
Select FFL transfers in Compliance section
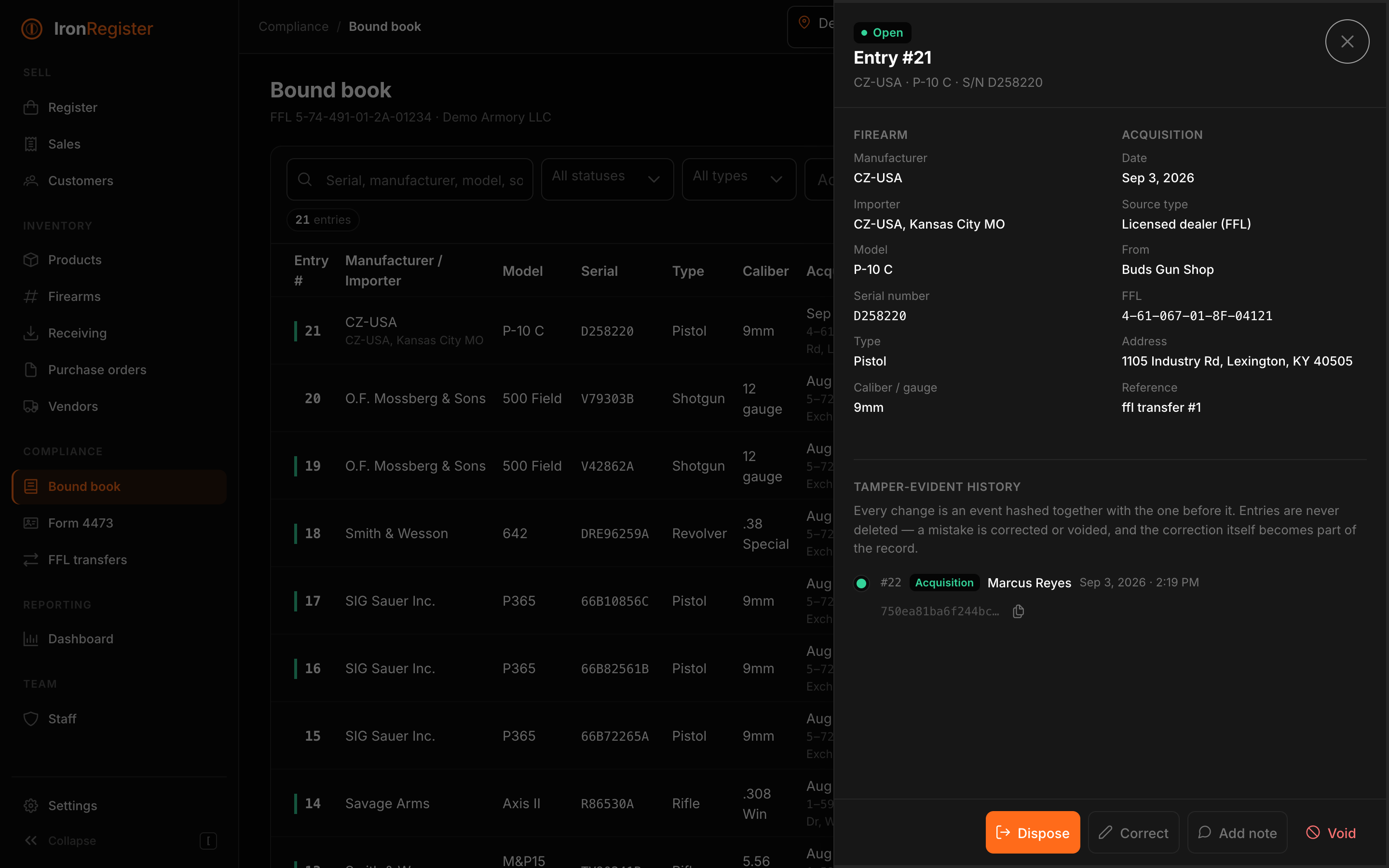[119, 560]
